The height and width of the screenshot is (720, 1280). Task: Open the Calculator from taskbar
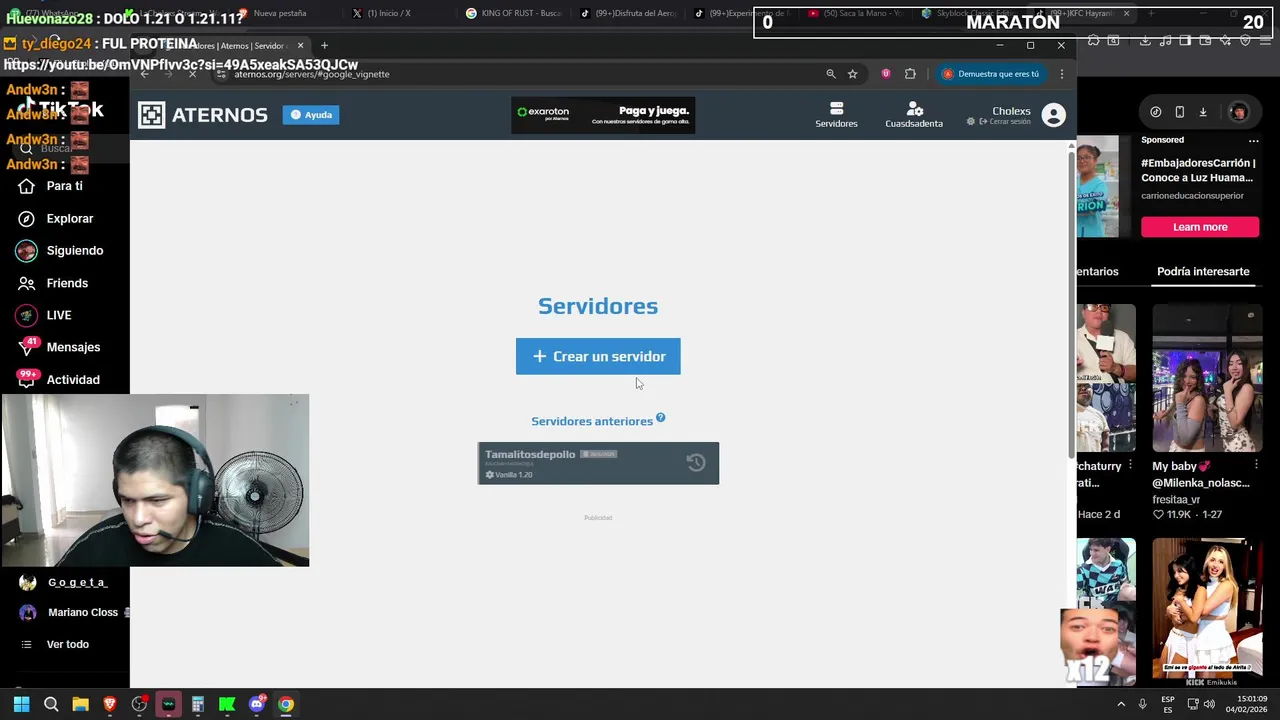[198, 704]
